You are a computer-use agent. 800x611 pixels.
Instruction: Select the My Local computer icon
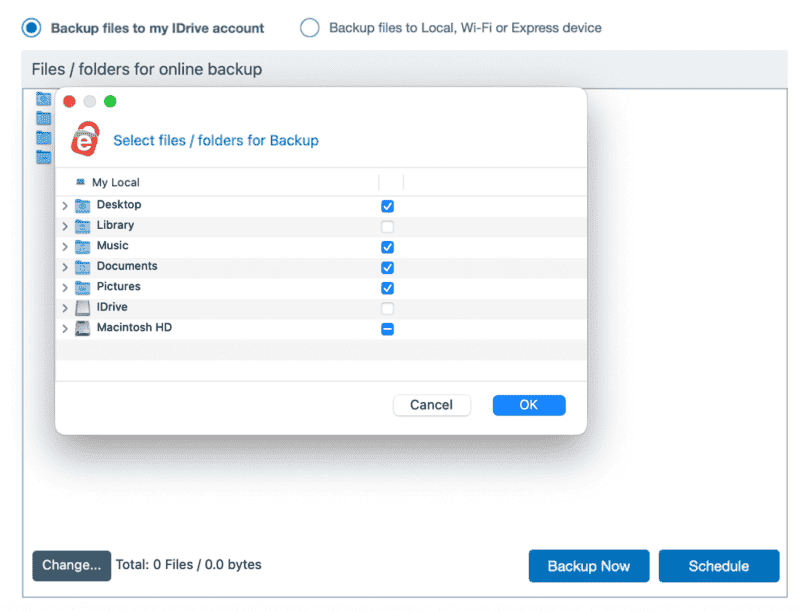tap(80, 182)
